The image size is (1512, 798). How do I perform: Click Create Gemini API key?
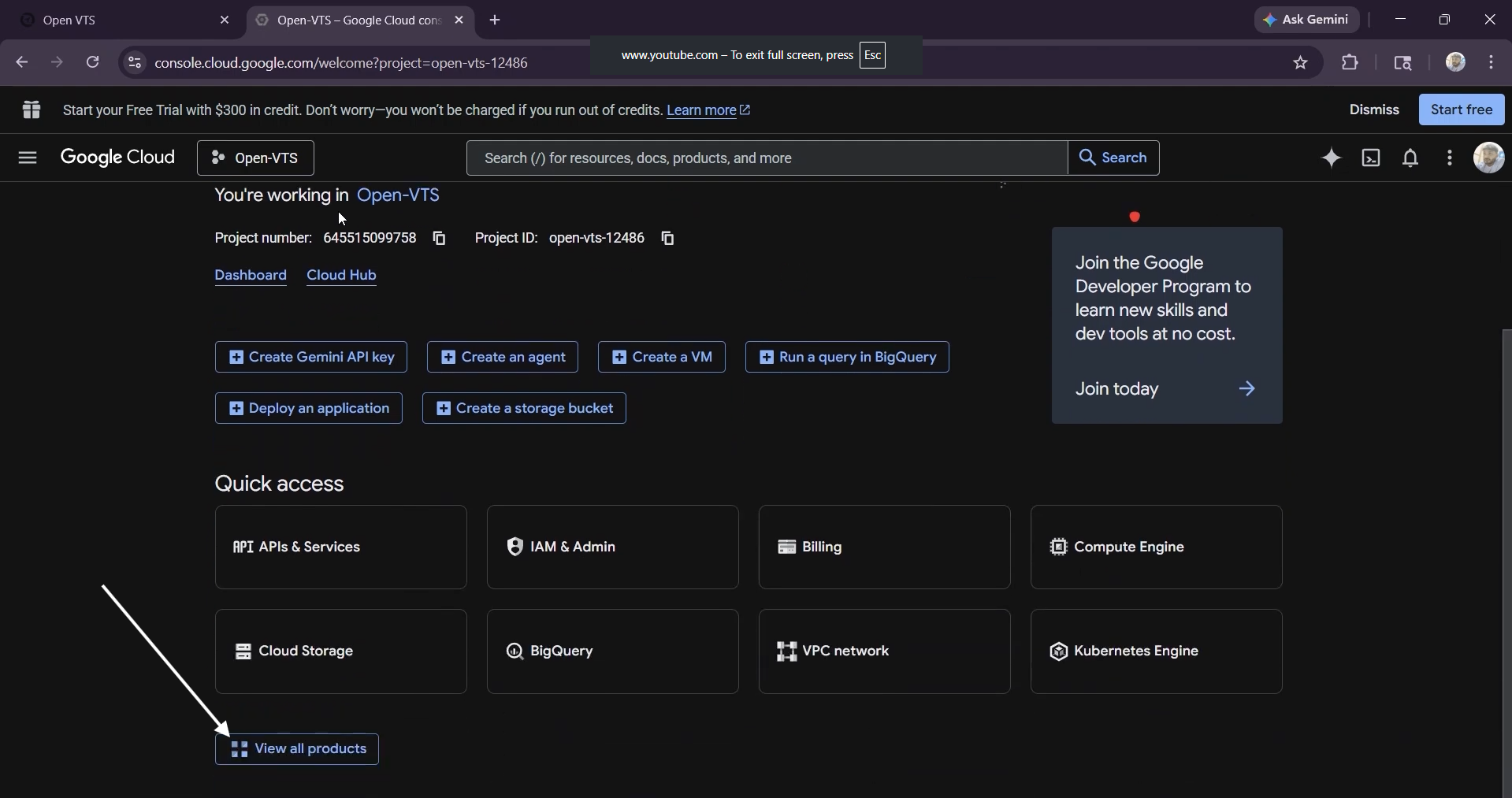[x=311, y=357]
